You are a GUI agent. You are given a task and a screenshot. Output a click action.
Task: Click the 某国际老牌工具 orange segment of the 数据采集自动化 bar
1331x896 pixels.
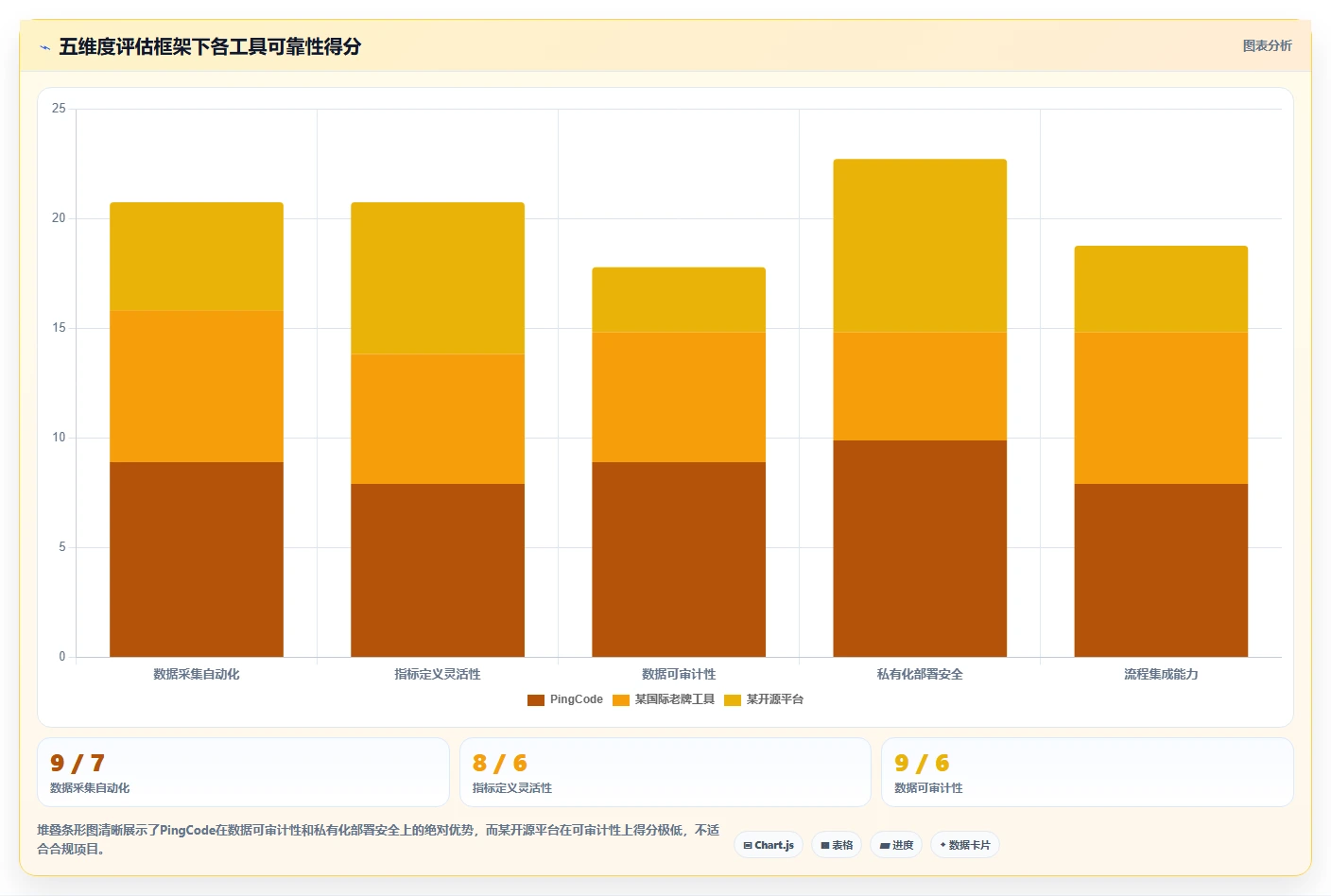point(197,387)
